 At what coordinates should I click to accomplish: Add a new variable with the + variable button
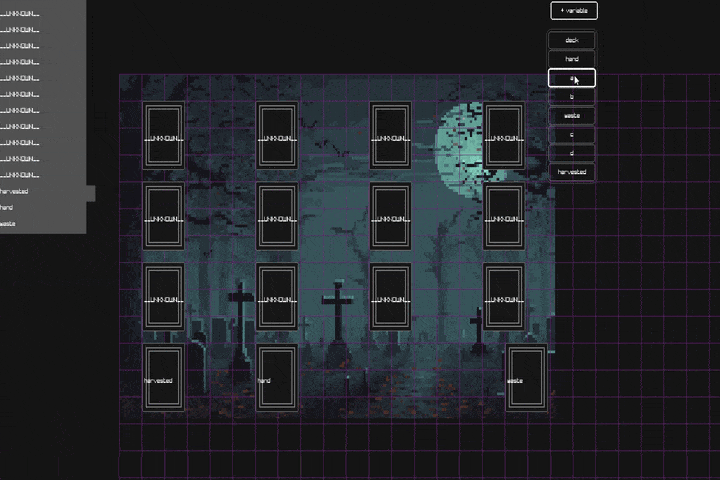(x=574, y=11)
